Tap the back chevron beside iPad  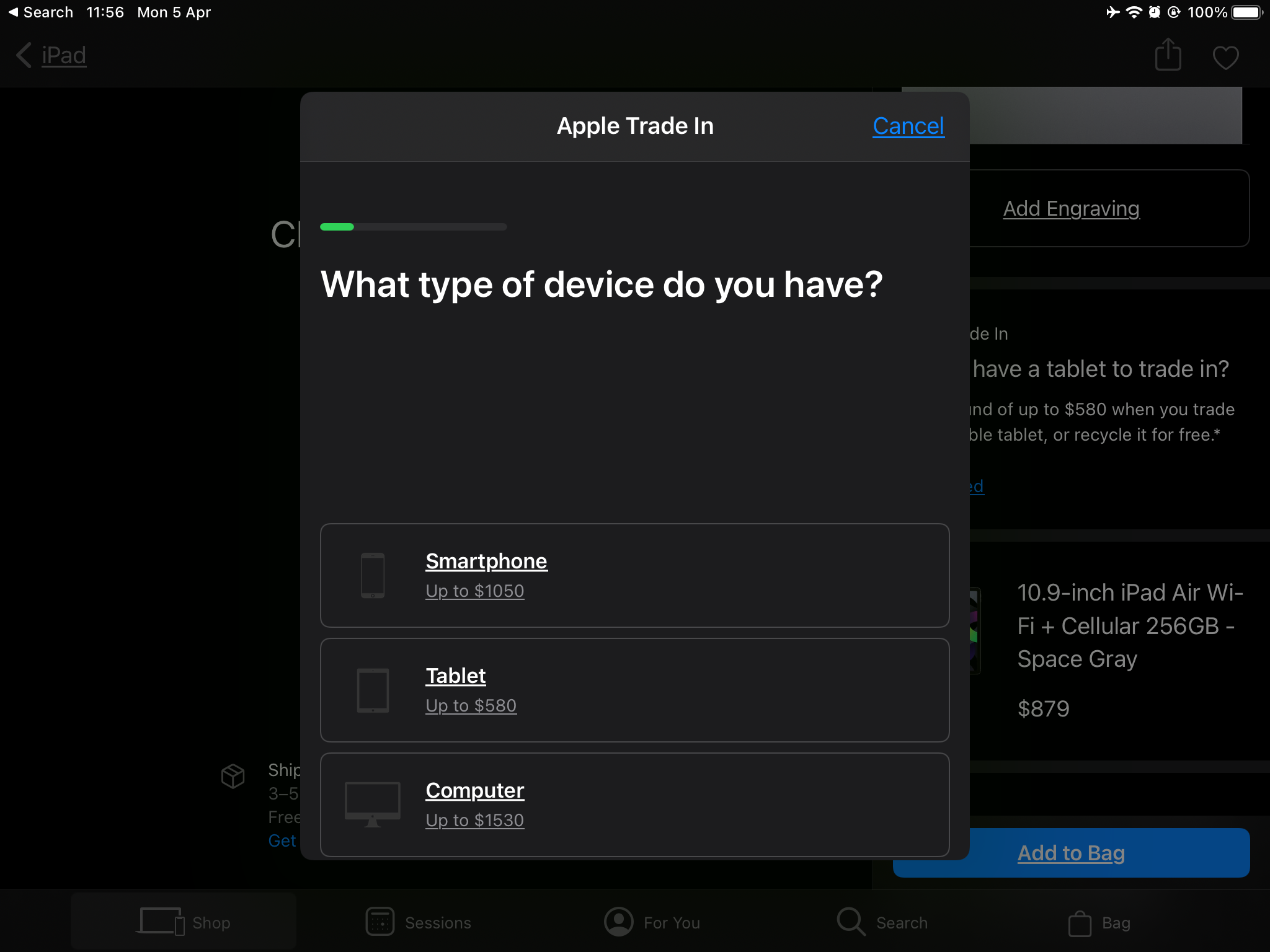[x=24, y=55]
